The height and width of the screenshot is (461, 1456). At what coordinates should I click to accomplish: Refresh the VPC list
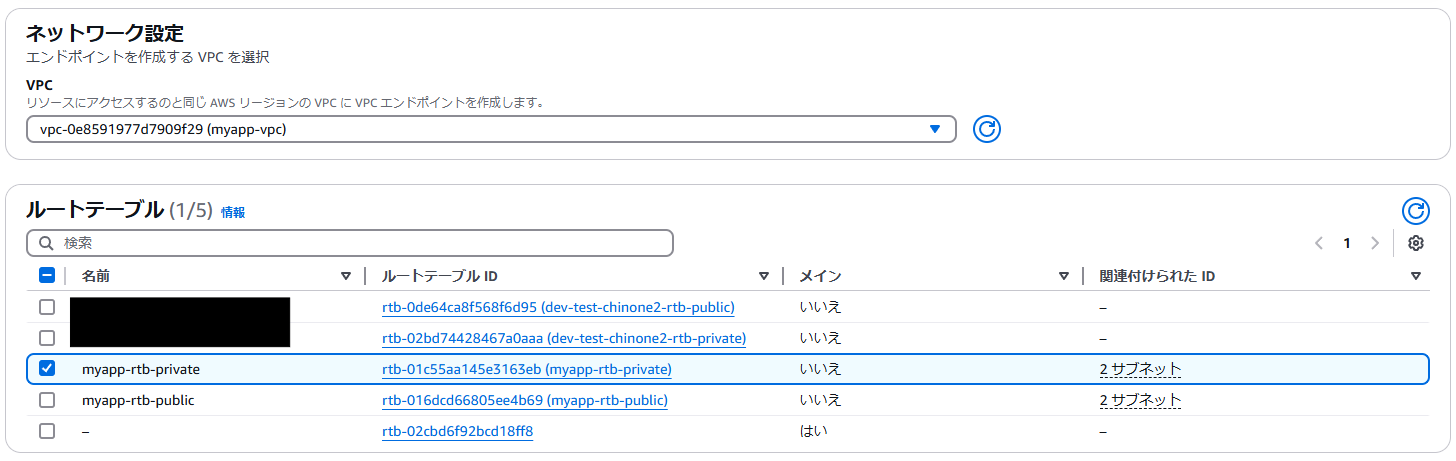pyautogui.click(x=987, y=129)
